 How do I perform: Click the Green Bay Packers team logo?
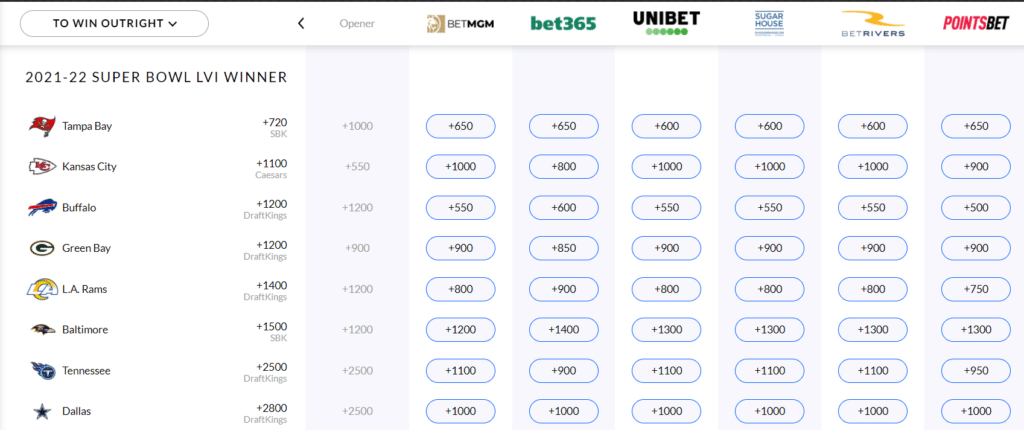click(x=42, y=248)
